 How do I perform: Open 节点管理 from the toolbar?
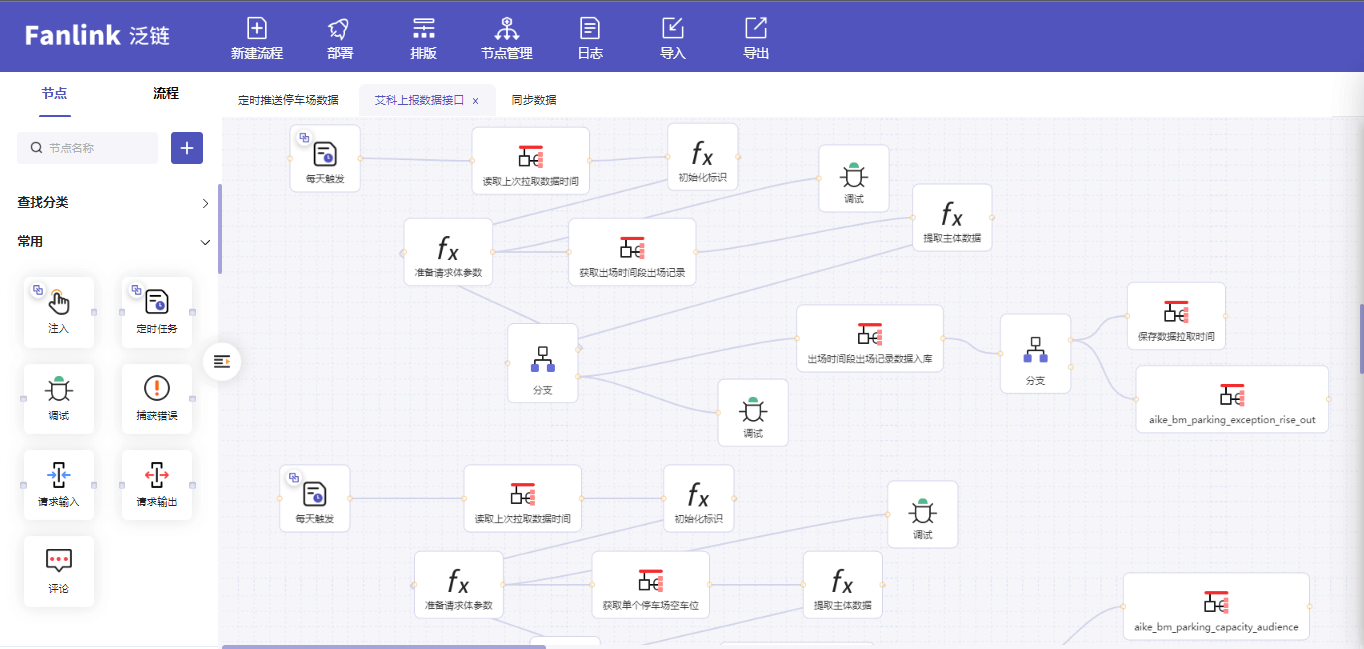pyautogui.click(x=506, y=30)
